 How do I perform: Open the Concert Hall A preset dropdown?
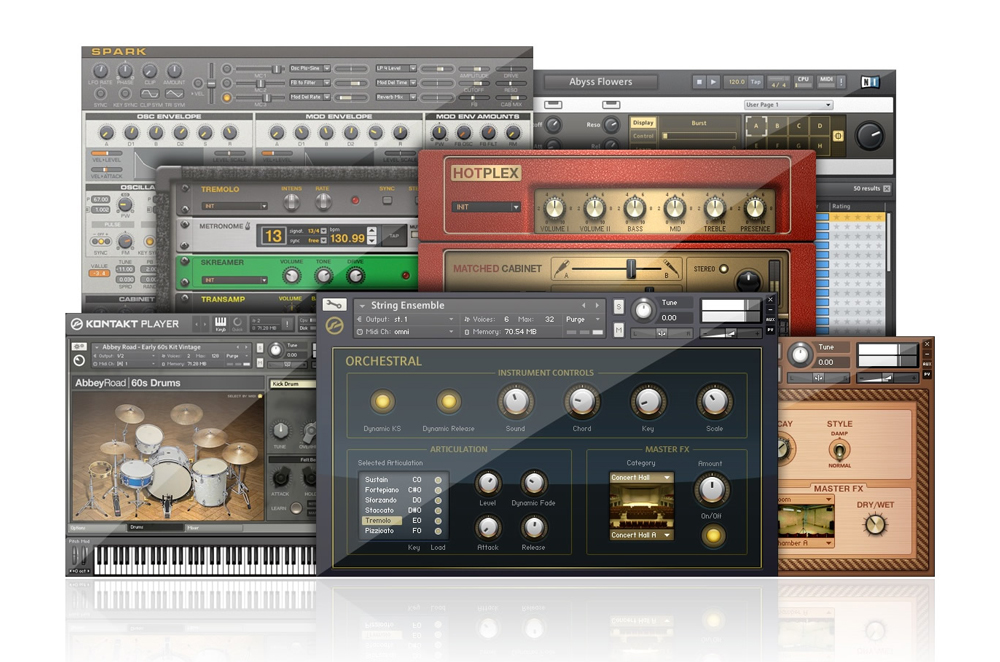(x=642, y=535)
